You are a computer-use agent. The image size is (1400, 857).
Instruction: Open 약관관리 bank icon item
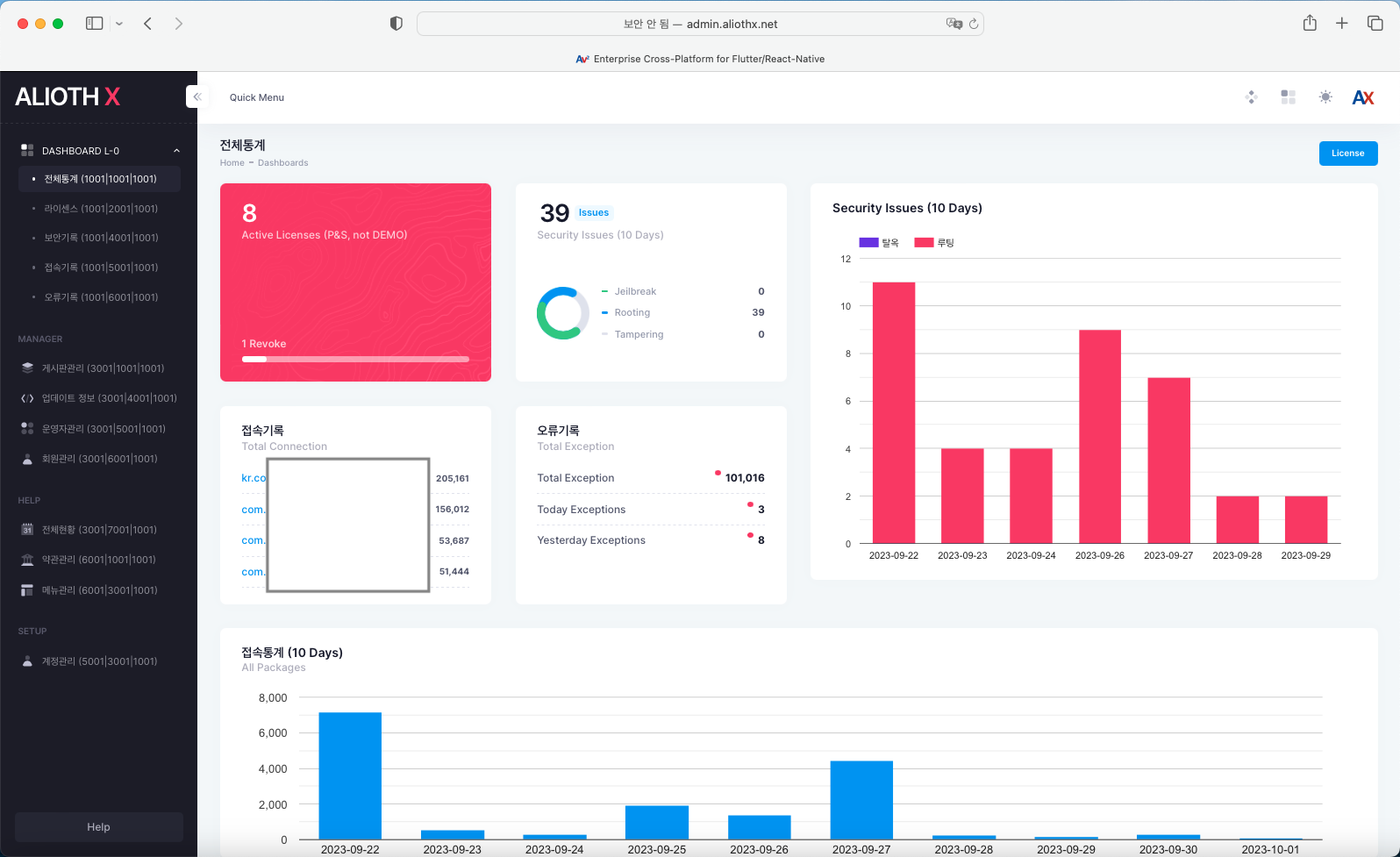click(98, 560)
